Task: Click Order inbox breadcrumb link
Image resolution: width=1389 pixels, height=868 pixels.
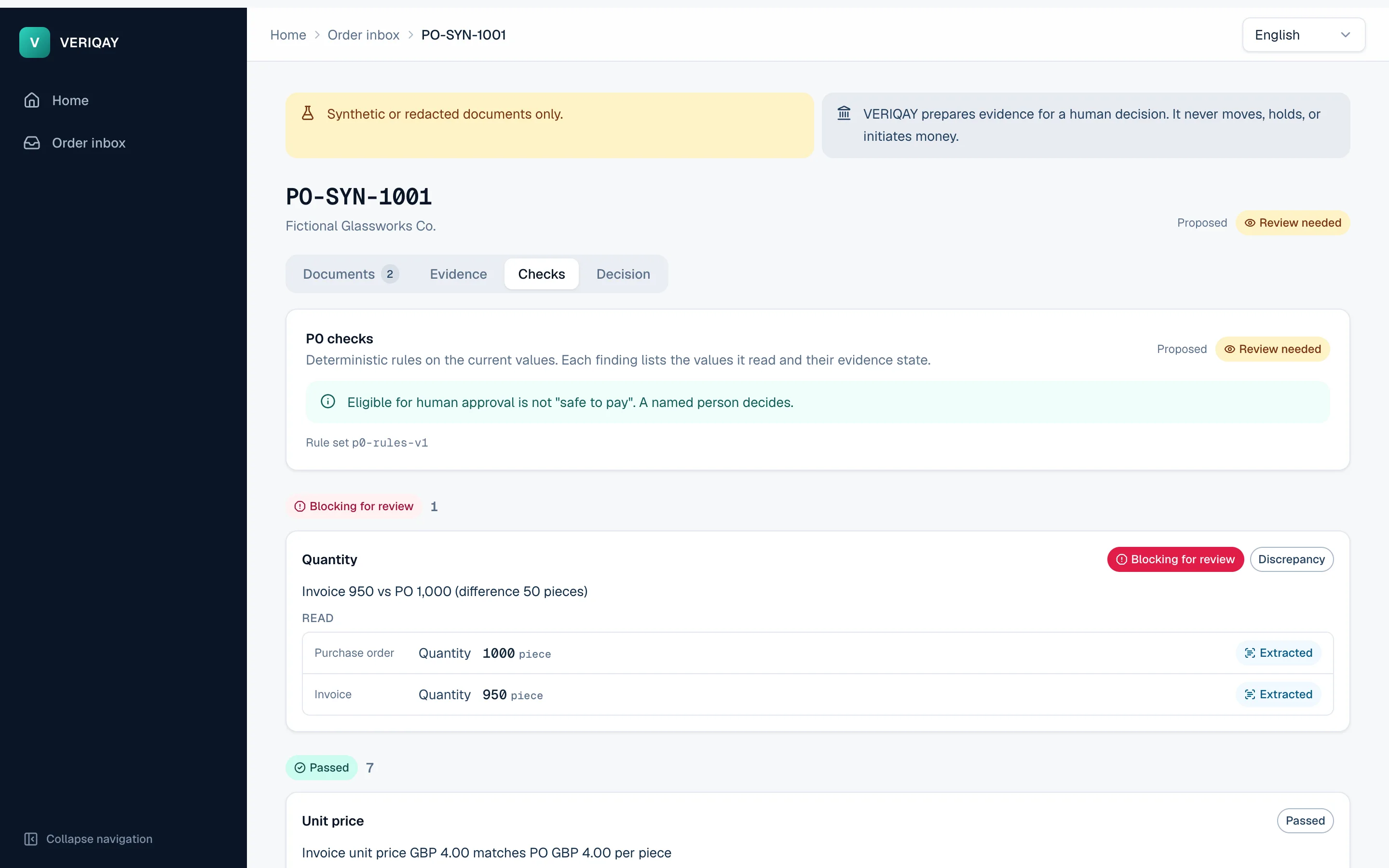Action: (363, 35)
